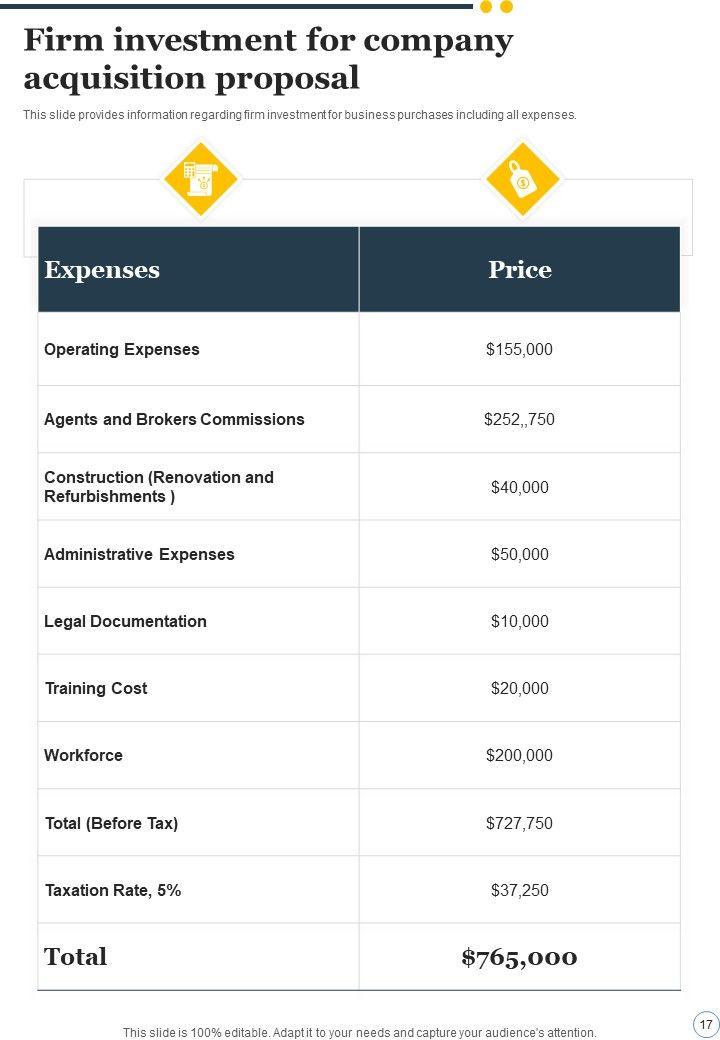The width and height of the screenshot is (720, 1040).
Task: Click the '100% editable' footer text
Action: pos(359,1032)
